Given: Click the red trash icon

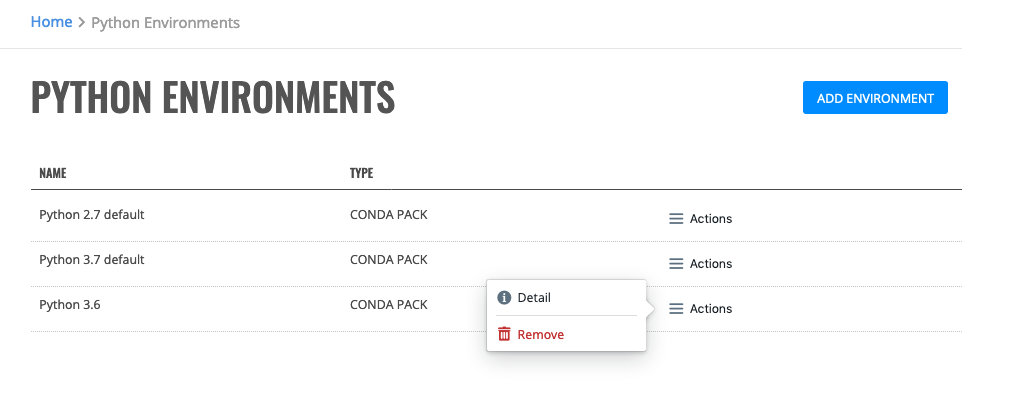Looking at the screenshot, I should point(504,334).
